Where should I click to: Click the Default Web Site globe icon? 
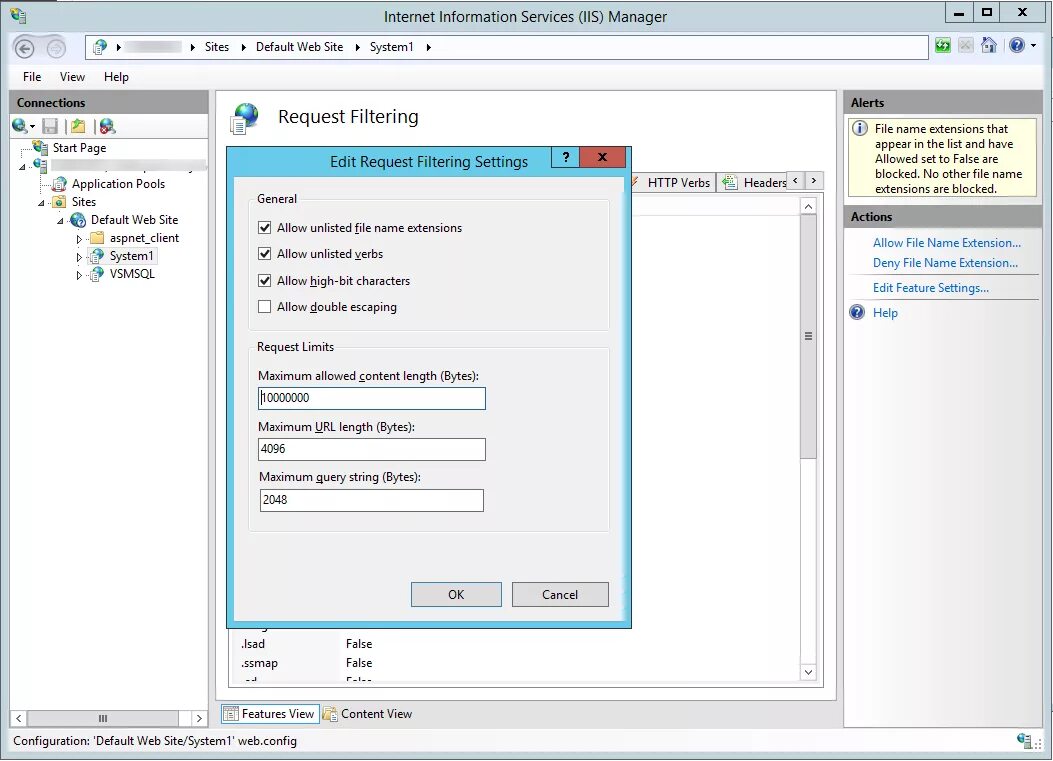pyautogui.click(x=78, y=220)
